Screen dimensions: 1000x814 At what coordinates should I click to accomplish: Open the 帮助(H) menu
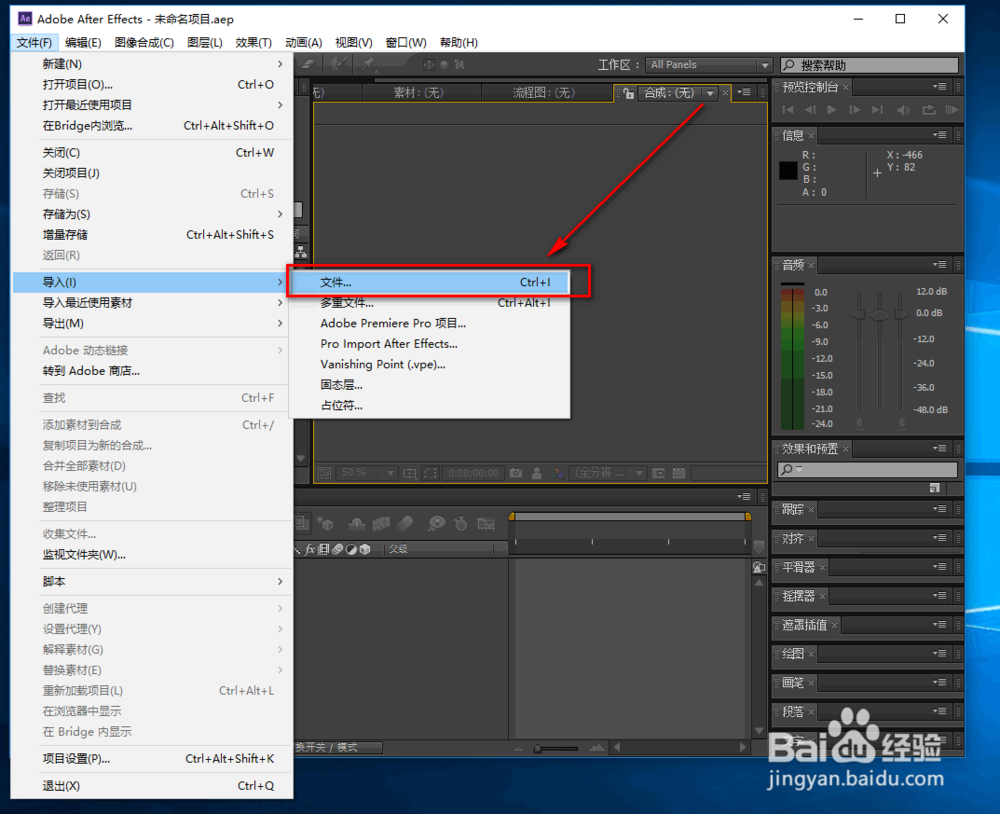(x=459, y=43)
